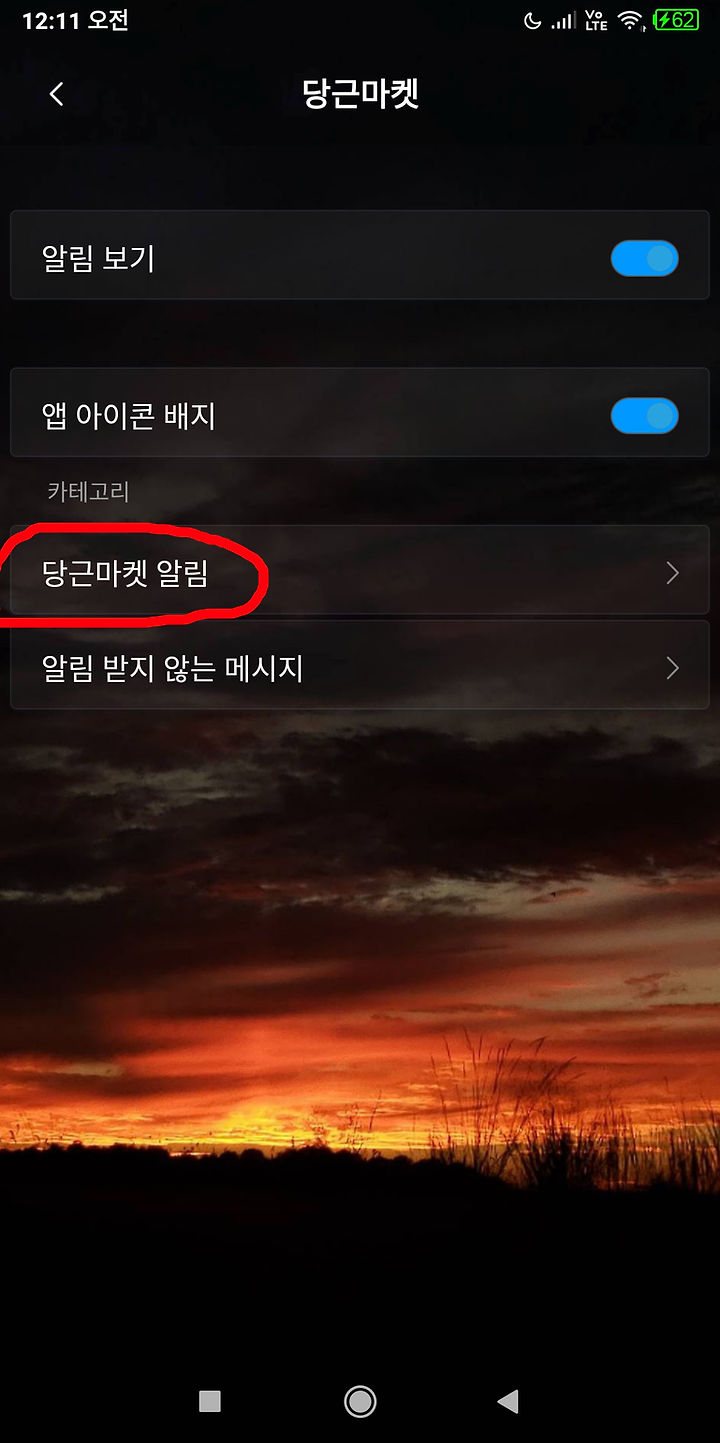Tap the battery indicator showing 62
Screen dimensions: 720x1443
(677, 20)
